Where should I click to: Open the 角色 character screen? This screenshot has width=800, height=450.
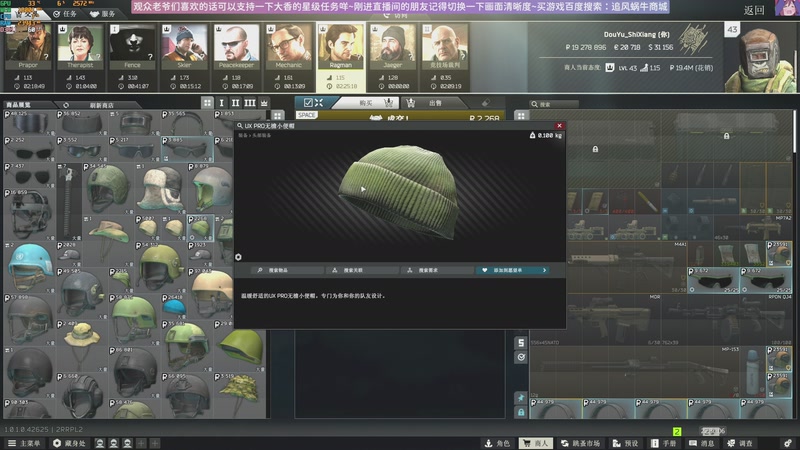(x=497, y=443)
